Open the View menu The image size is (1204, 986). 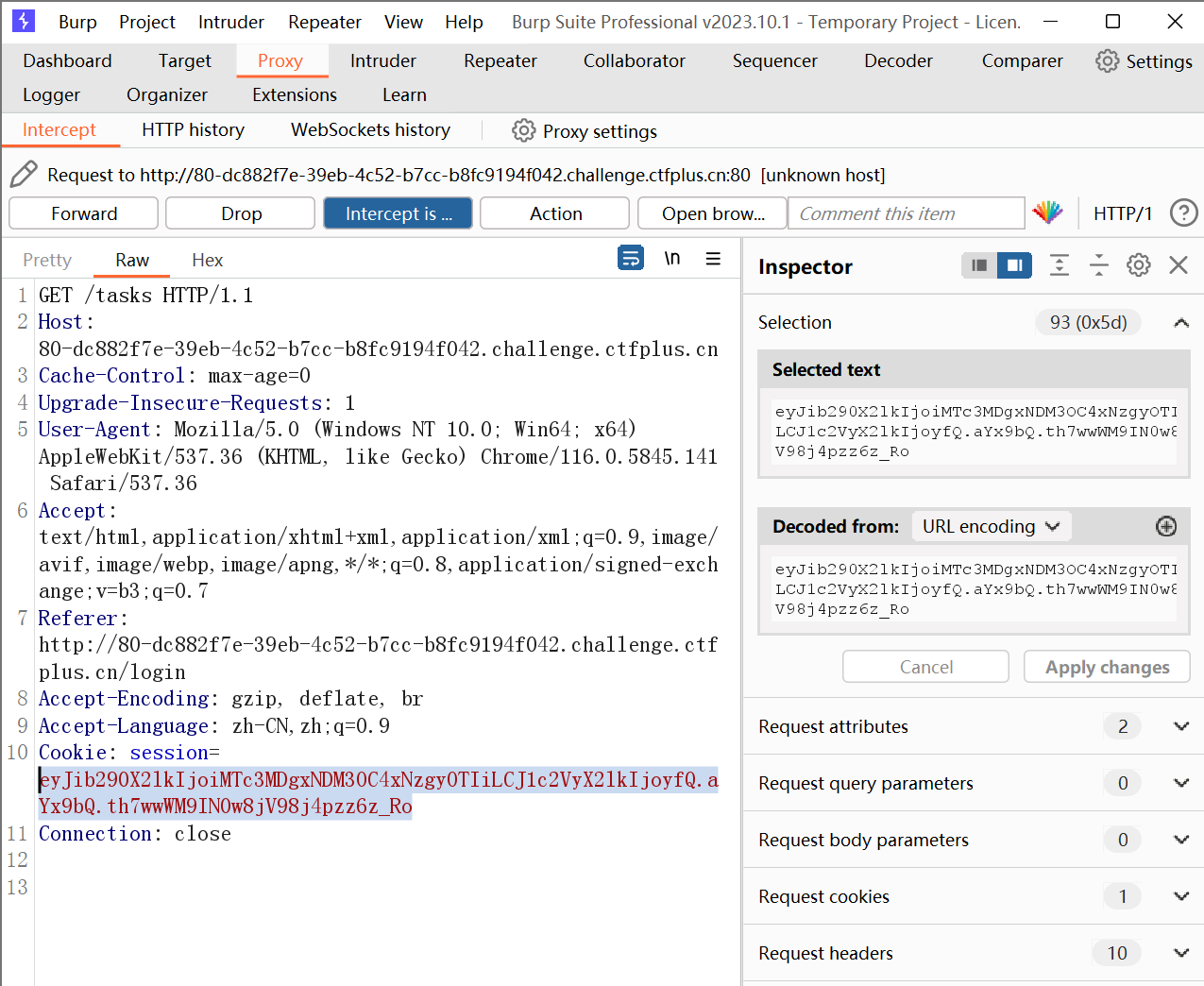click(403, 22)
